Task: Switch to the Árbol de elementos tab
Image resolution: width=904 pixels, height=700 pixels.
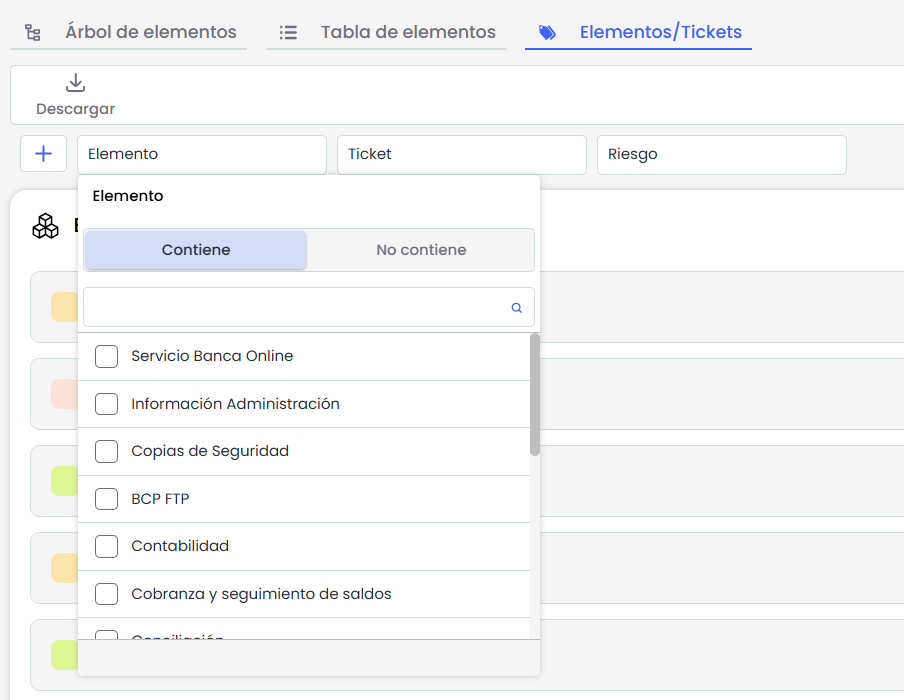Action: [150, 33]
